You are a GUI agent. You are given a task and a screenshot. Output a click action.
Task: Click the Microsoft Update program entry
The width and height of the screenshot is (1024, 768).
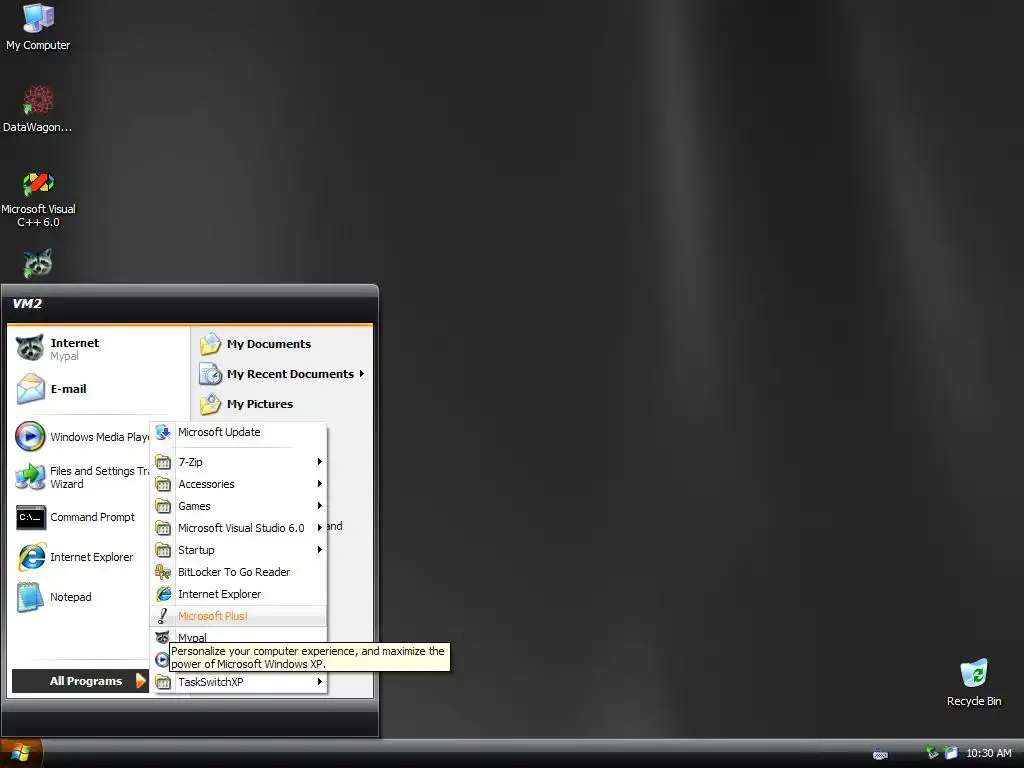239,432
